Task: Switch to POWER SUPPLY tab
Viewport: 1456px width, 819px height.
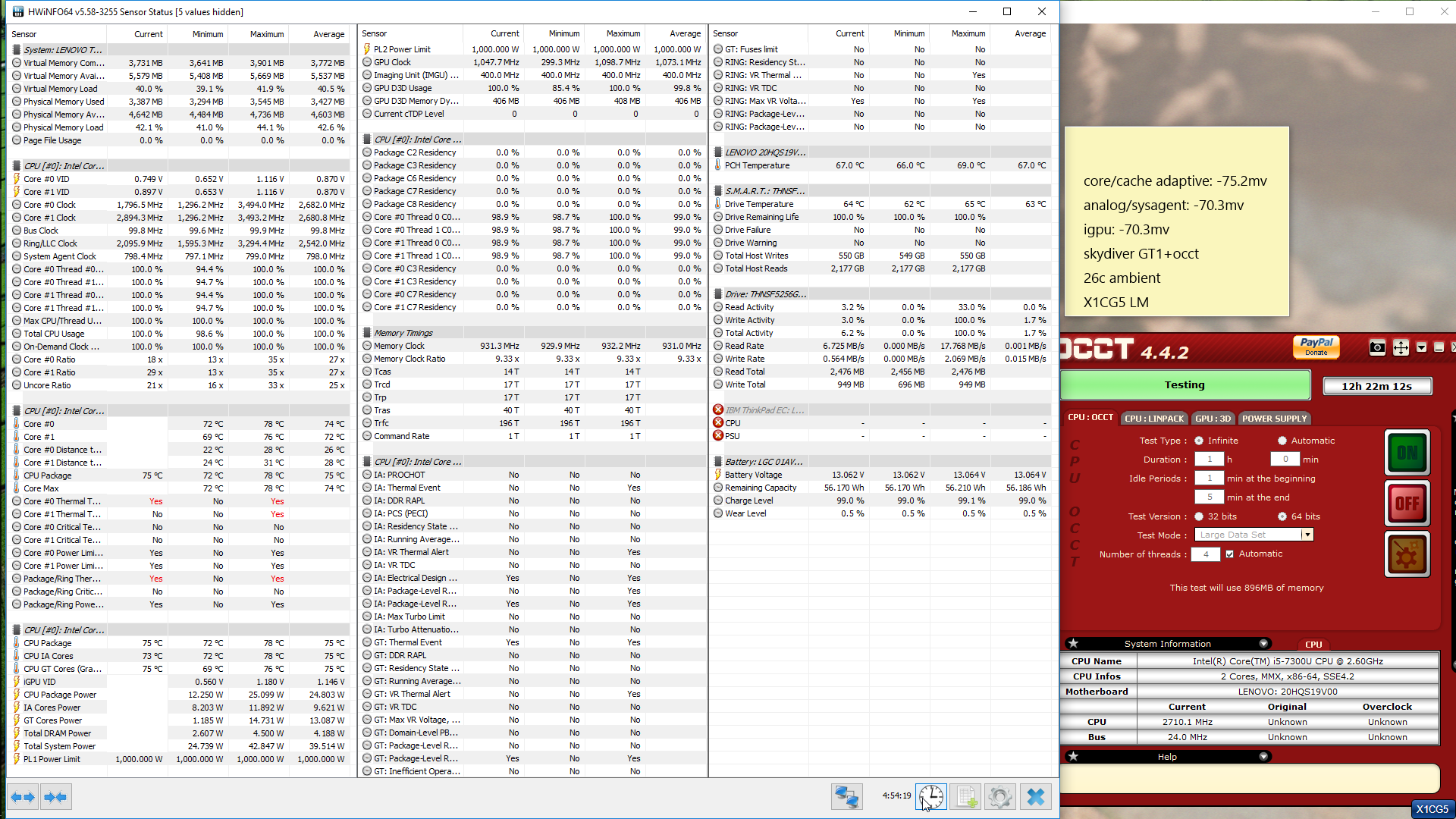Action: click(x=1275, y=419)
